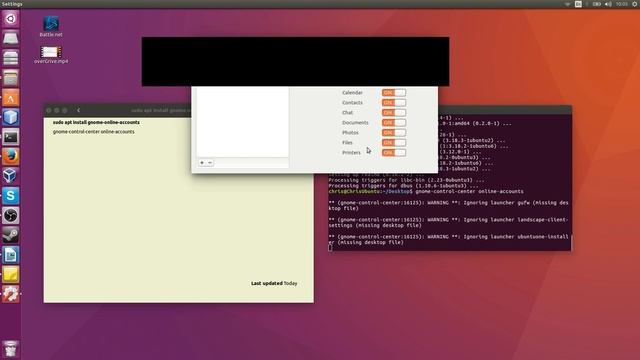Launch Ubuntu Software Center from the dock
The image size is (640, 360).
[x=11, y=98]
